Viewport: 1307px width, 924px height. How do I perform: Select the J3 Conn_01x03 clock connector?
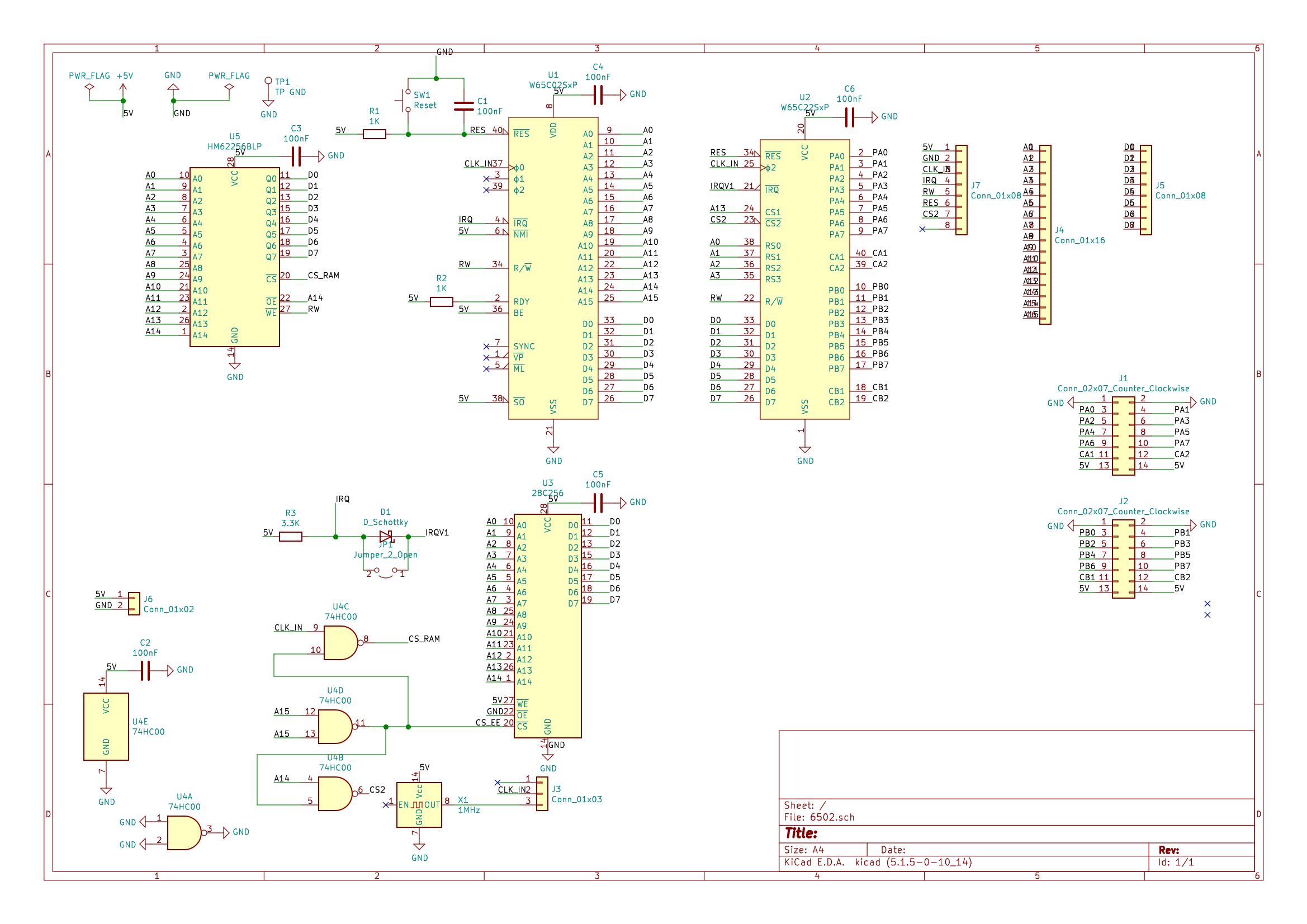[x=542, y=794]
